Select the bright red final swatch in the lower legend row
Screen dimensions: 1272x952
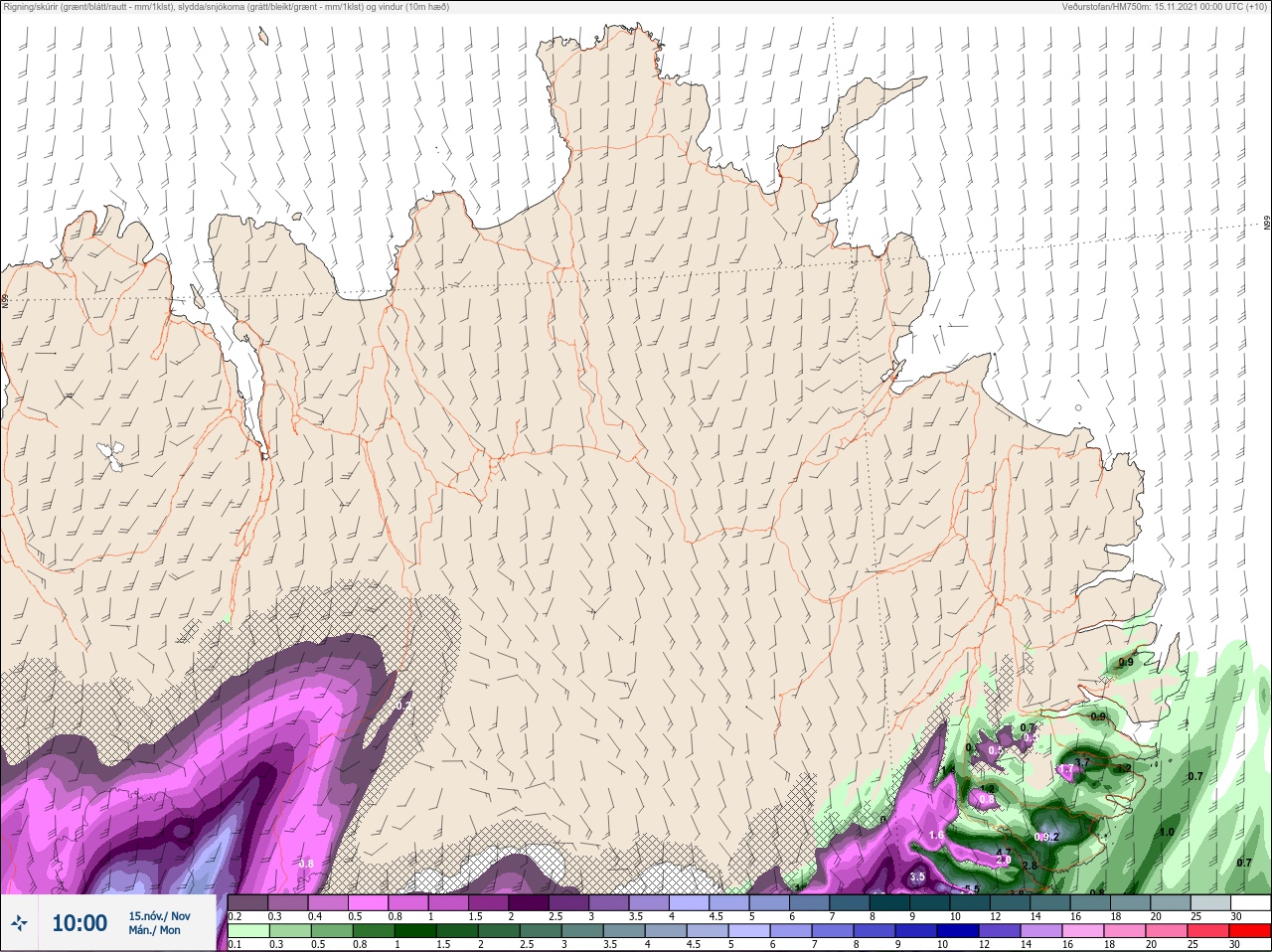1250,931
